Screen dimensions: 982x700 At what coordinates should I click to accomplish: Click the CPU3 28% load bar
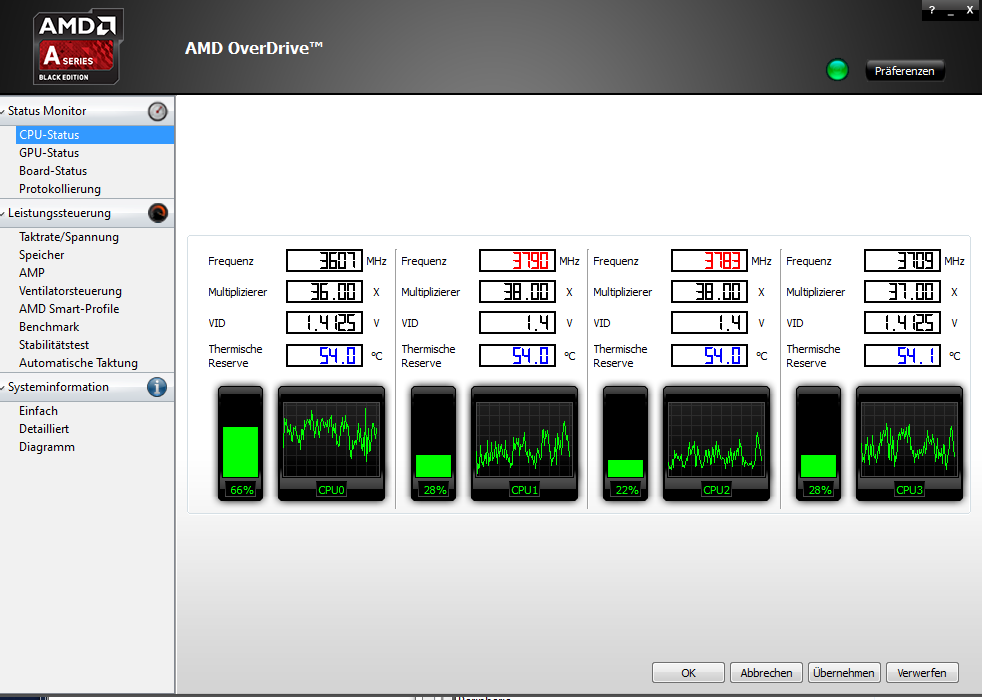[x=818, y=443]
